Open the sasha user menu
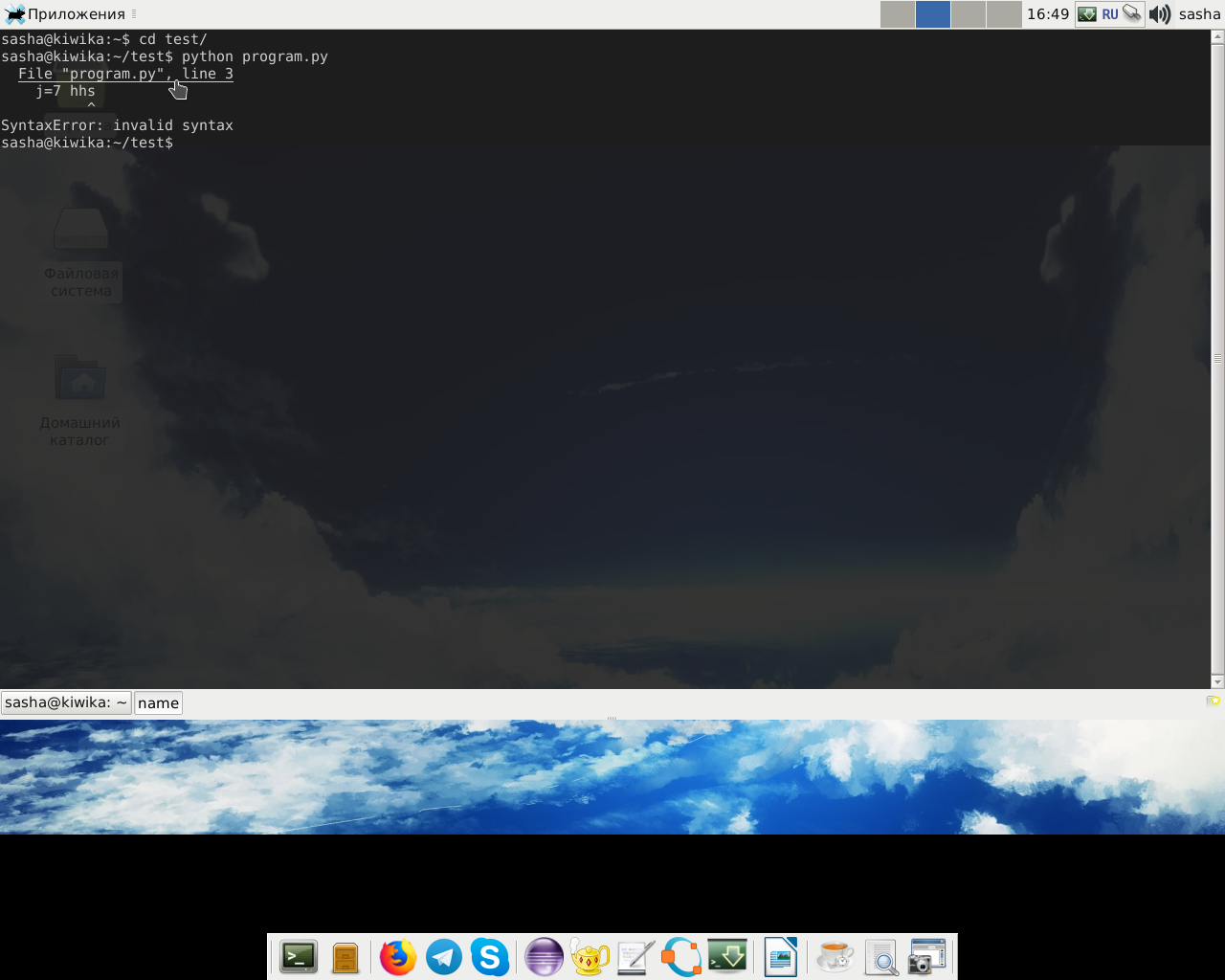Image resolution: width=1225 pixels, height=980 pixels. pyautogui.click(x=1200, y=14)
